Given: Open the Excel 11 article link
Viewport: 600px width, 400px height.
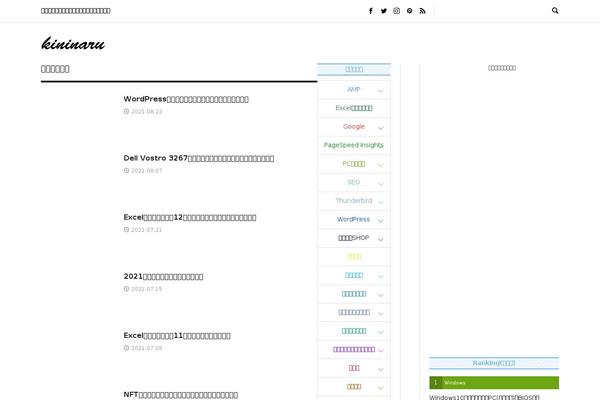Looking at the screenshot, I should [177, 336].
